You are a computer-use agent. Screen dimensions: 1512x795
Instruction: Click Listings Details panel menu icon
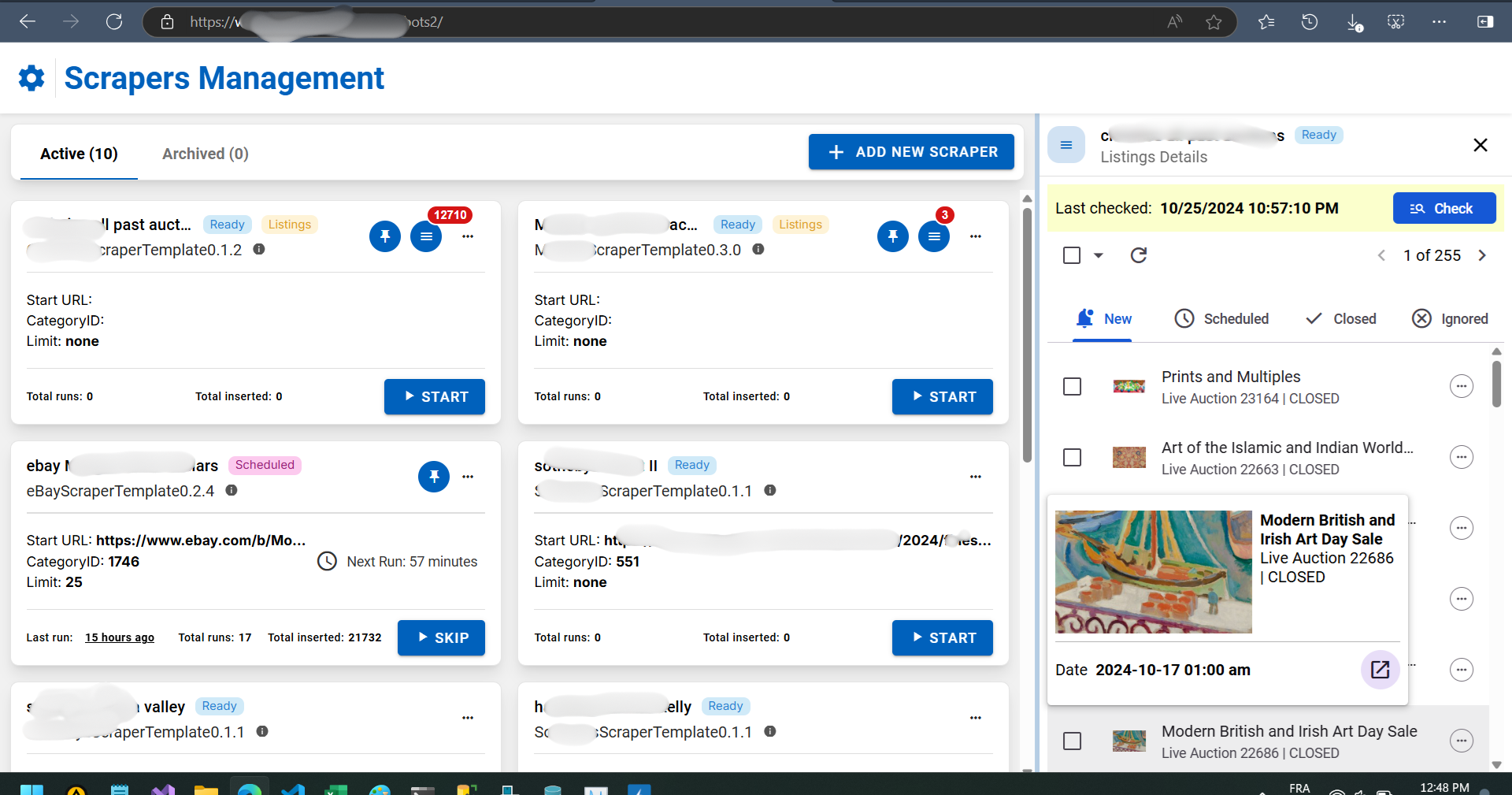point(1066,145)
